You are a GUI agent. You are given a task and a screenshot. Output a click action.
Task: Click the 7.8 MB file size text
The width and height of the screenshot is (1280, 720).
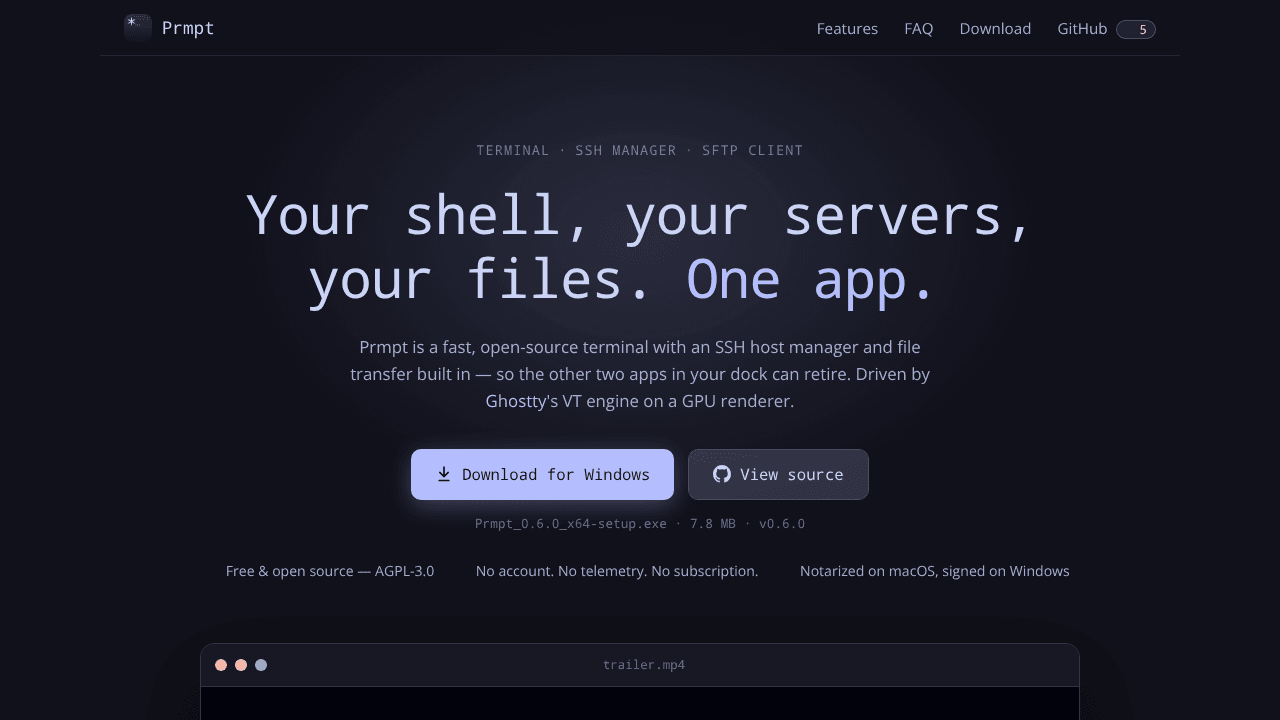coord(713,524)
